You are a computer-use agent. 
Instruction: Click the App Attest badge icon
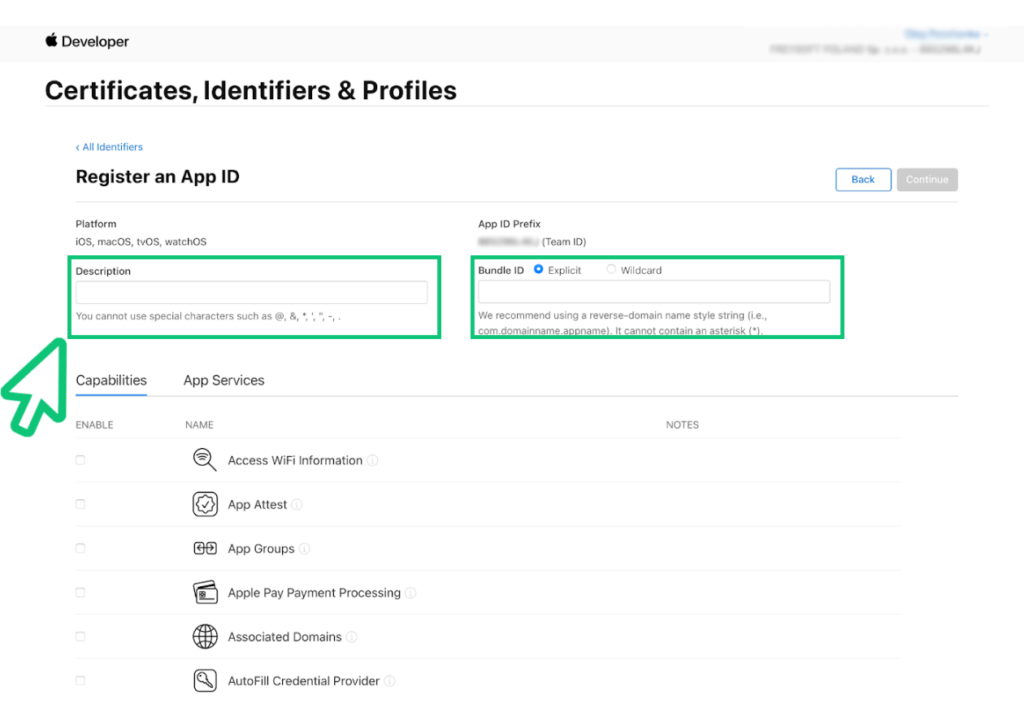coord(204,504)
